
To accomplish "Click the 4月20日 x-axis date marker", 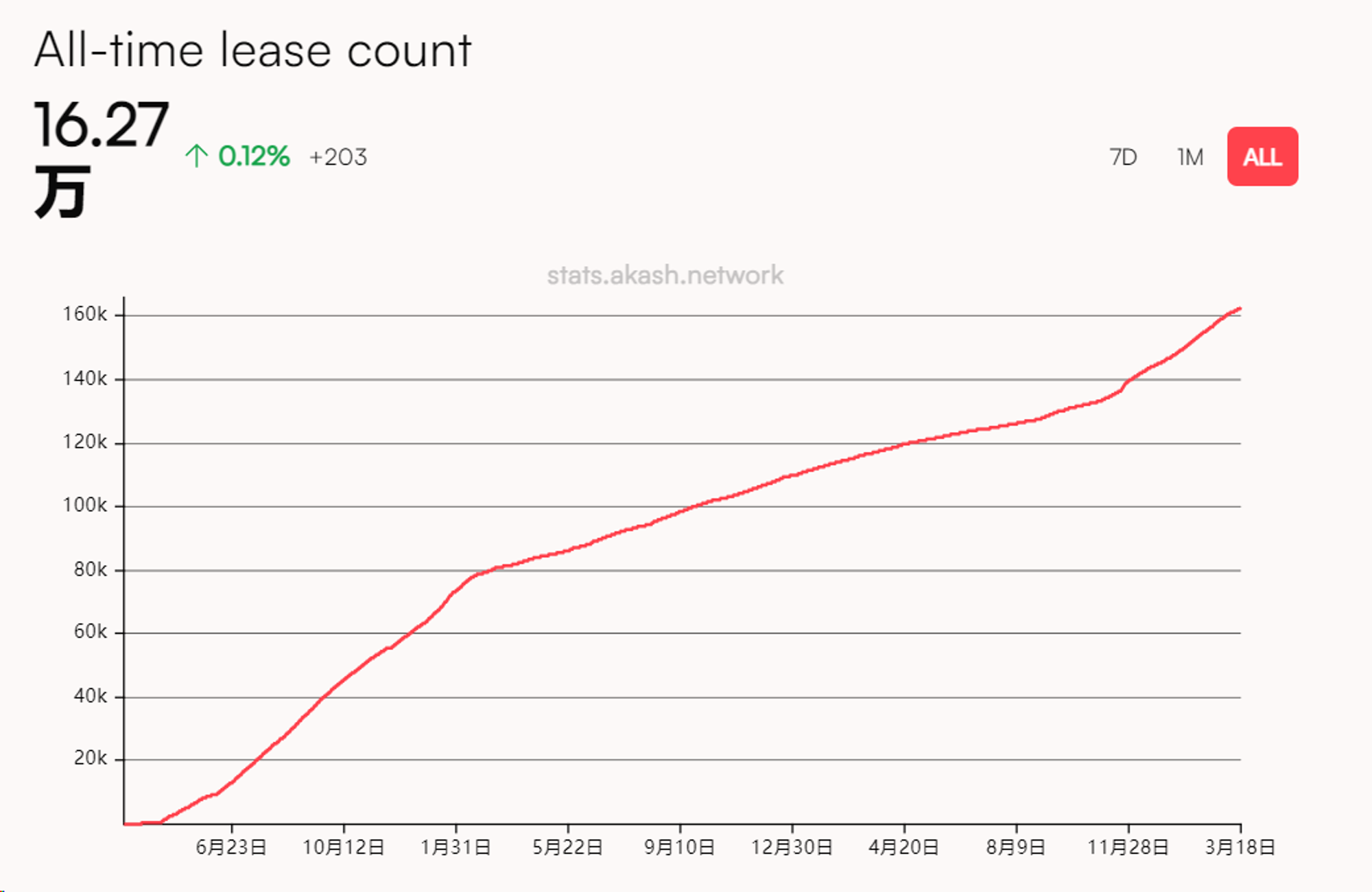I will 903,847.
